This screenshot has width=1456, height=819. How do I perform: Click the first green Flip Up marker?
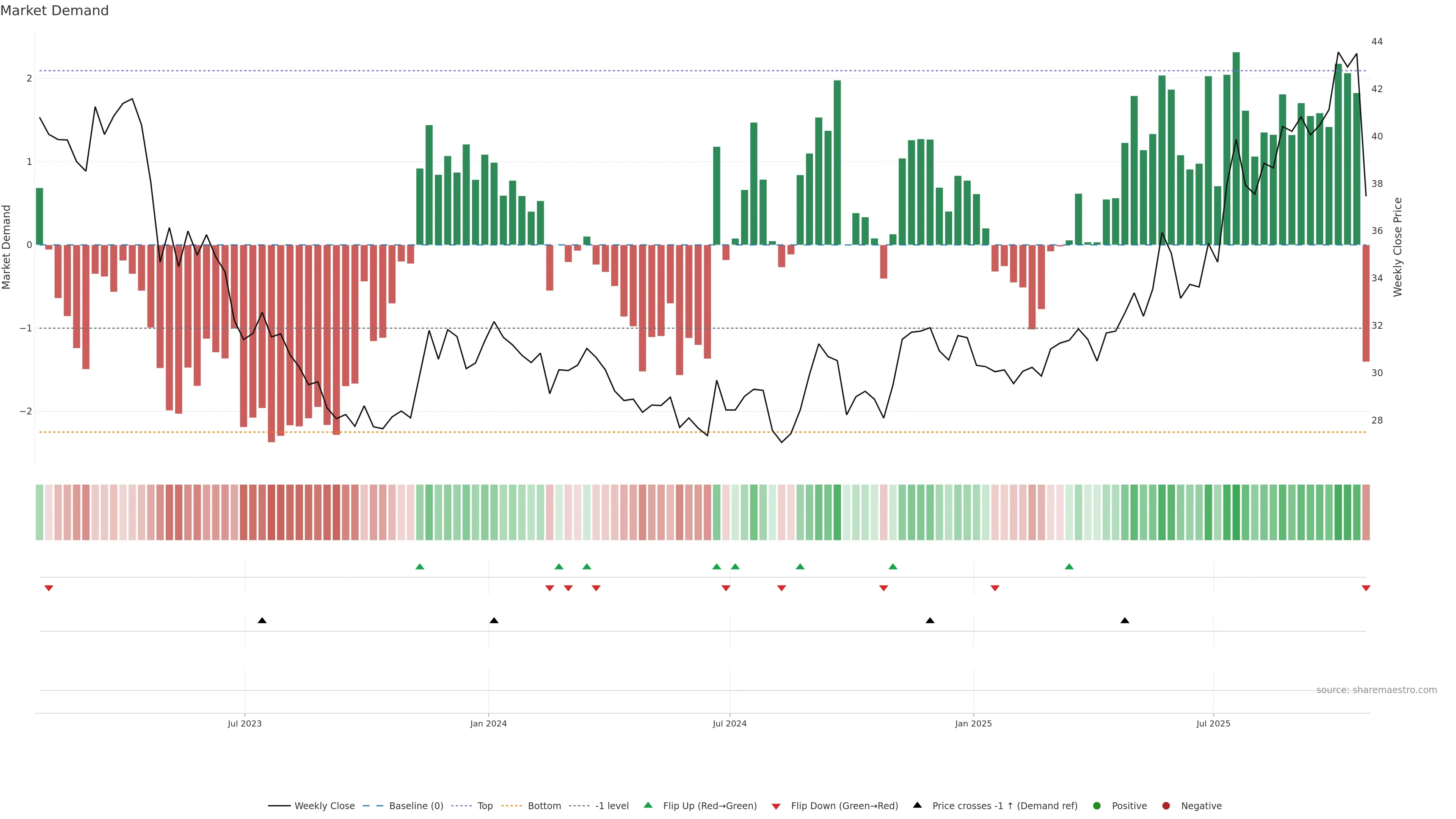pyautogui.click(x=419, y=566)
